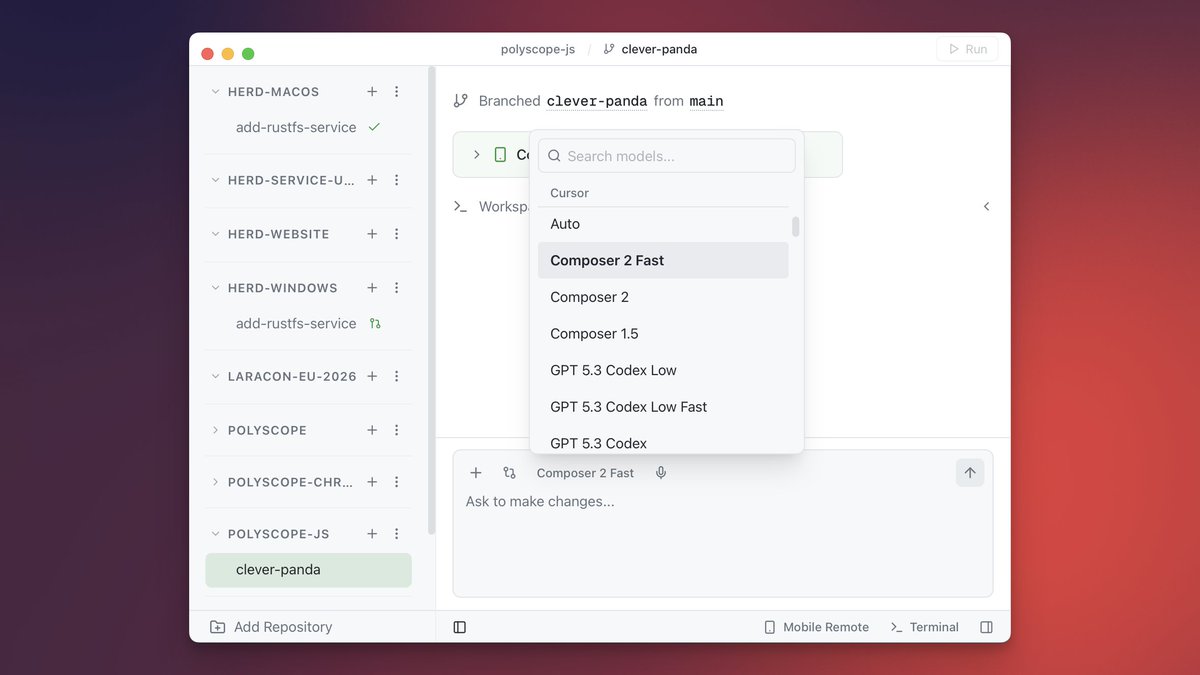The width and height of the screenshot is (1200, 675).
Task: Open POLYSCOPE-JS more options menu
Action: (396, 534)
